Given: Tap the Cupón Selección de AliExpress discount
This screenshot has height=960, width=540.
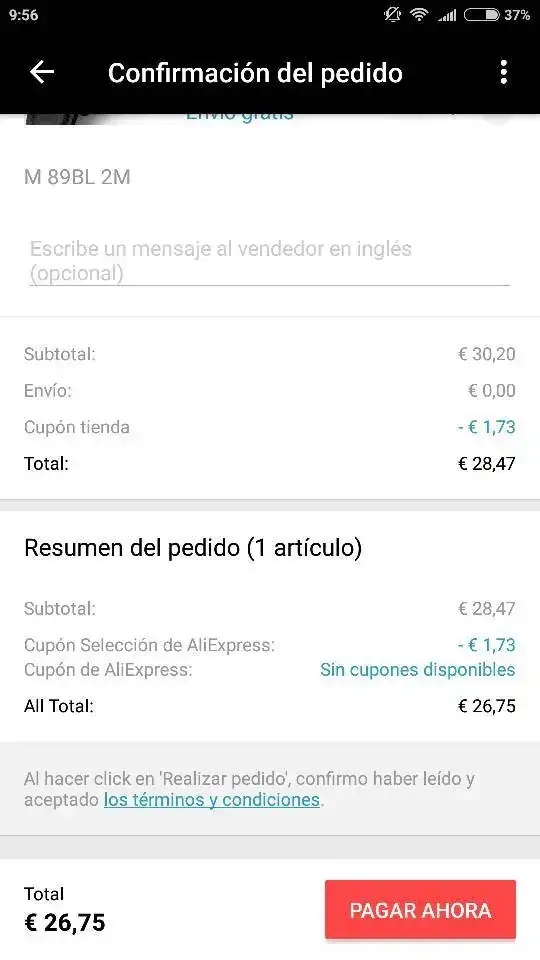Looking at the screenshot, I should pyautogui.click(x=486, y=645).
